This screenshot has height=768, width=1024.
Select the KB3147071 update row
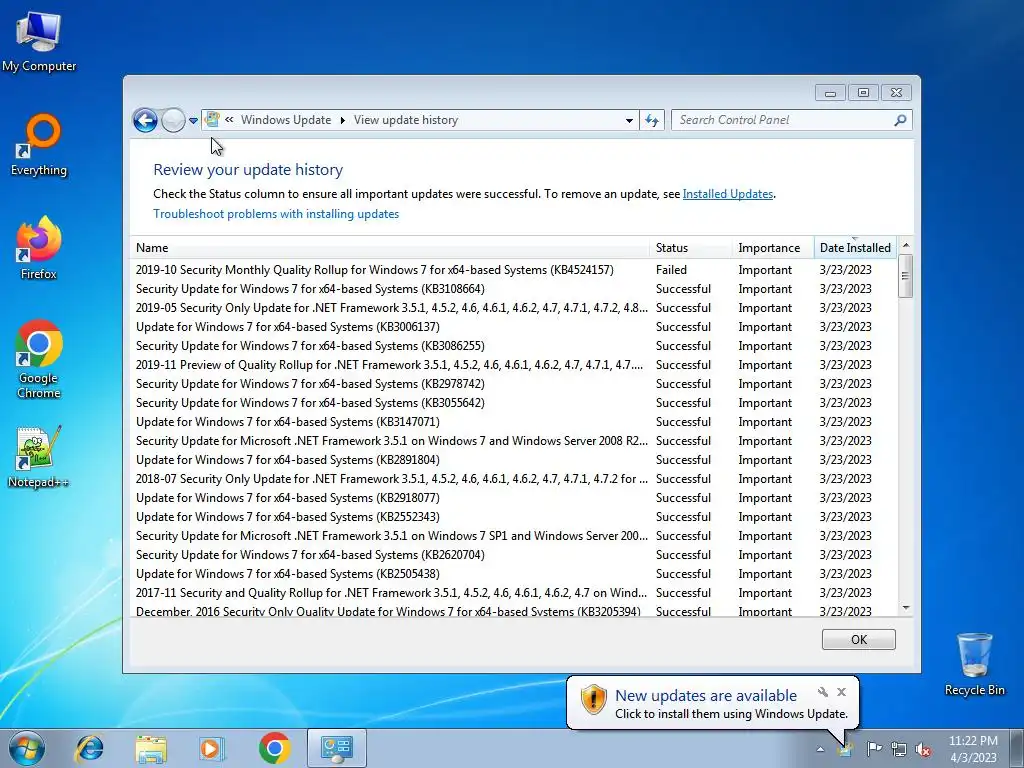(x=514, y=422)
